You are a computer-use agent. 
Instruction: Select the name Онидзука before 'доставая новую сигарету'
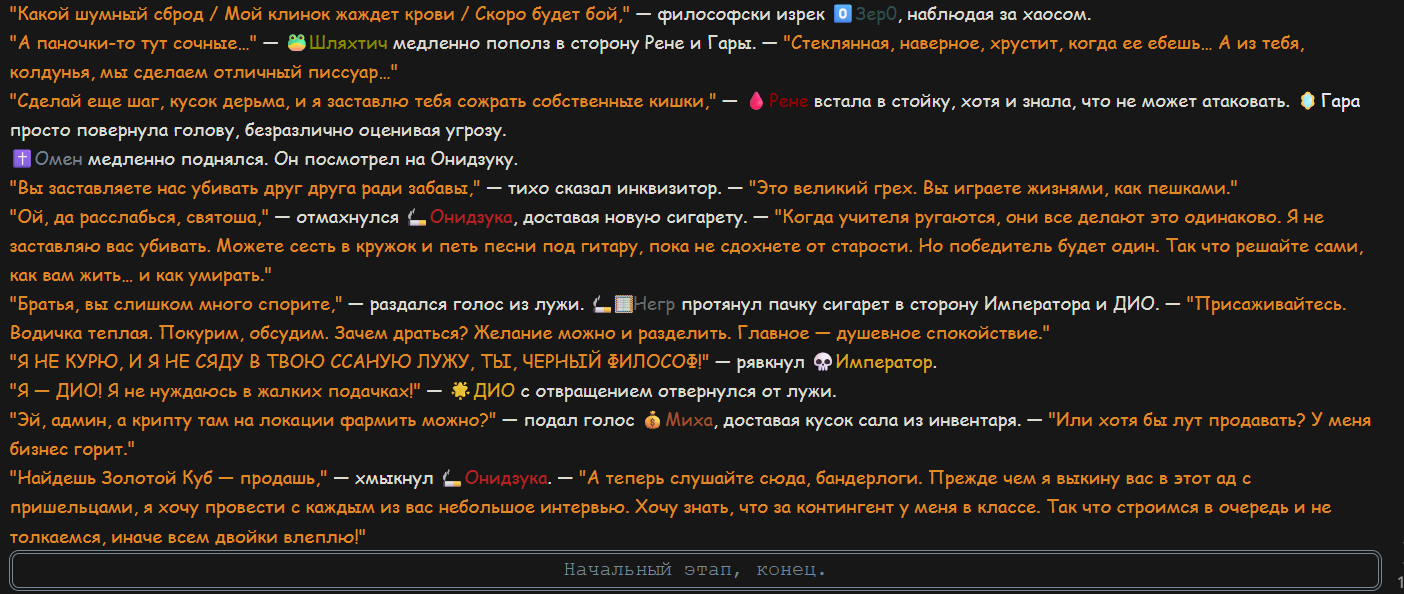[472, 218]
